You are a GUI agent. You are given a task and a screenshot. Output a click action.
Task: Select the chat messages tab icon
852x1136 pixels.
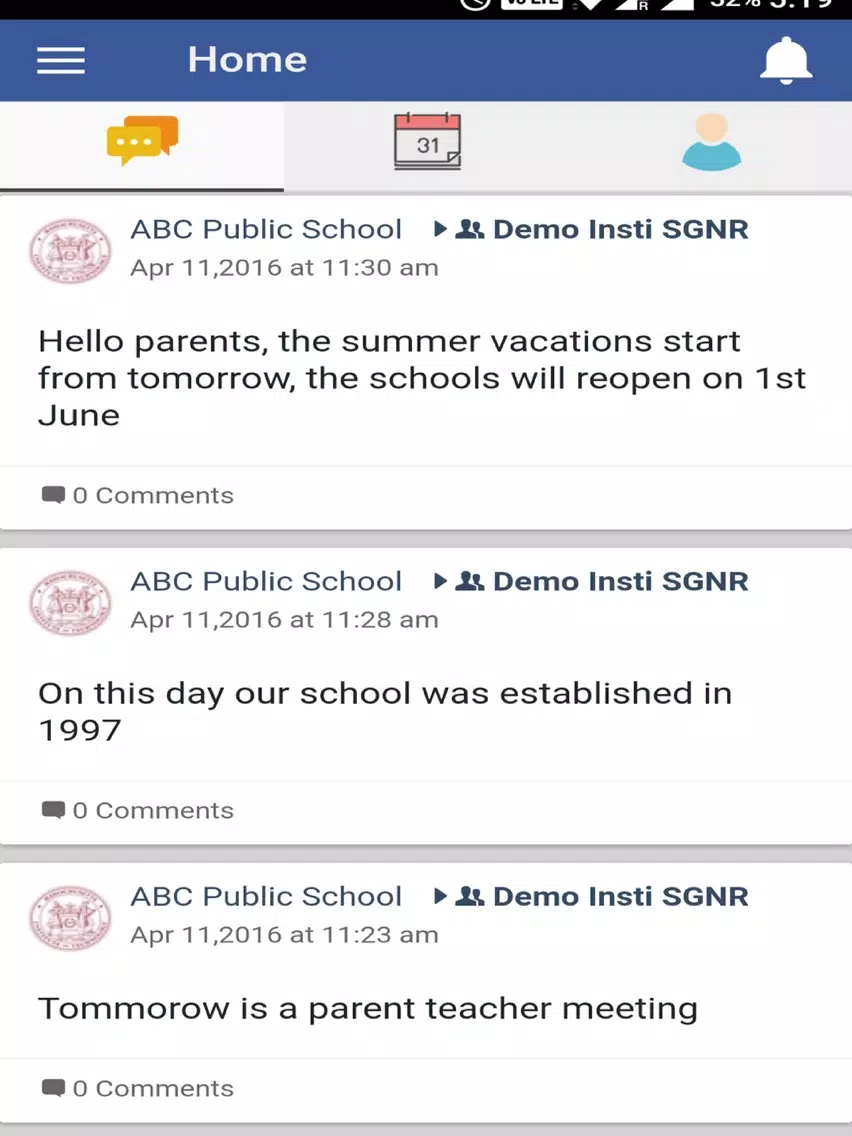click(142, 140)
